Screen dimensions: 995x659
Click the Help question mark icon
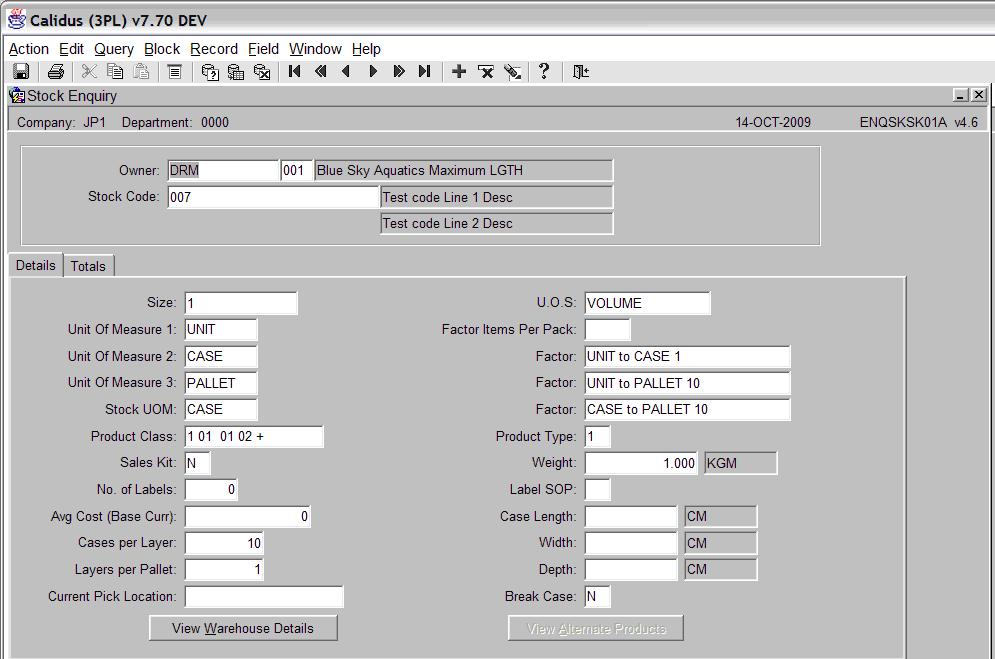(x=544, y=72)
